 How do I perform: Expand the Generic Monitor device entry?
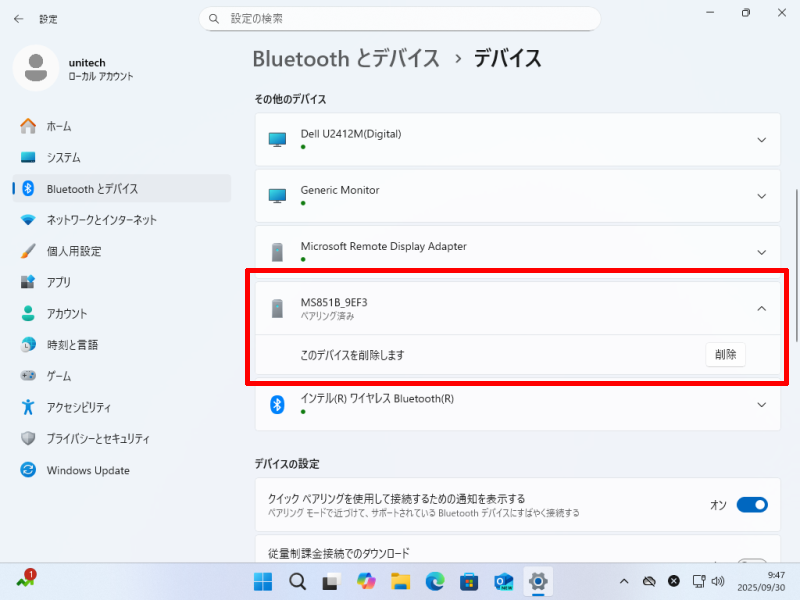pyautogui.click(x=761, y=196)
